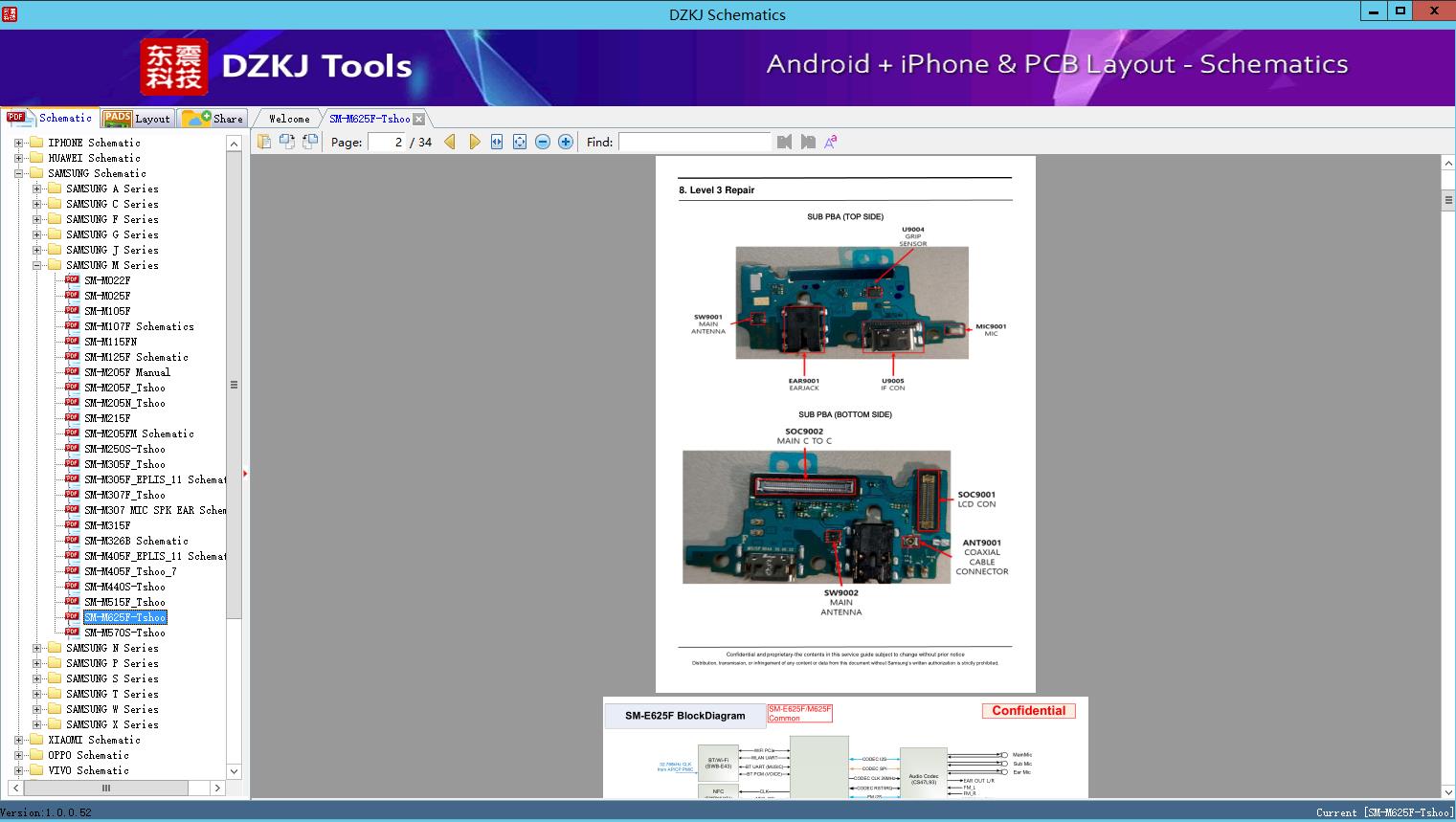The image size is (1456, 822).
Task: Collapse the SAMSUNG M Series folder
Action: (36, 265)
